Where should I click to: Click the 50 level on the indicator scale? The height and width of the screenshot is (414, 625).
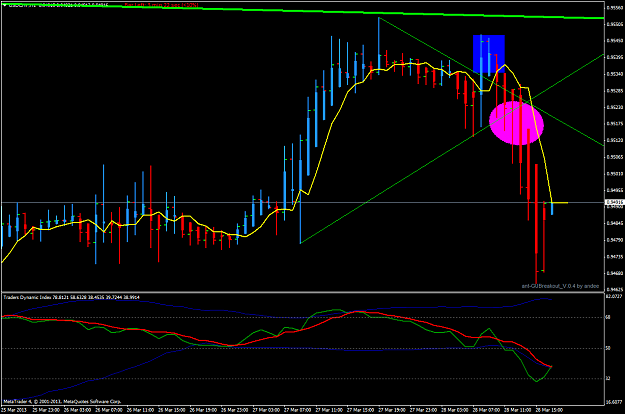[608, 348]
